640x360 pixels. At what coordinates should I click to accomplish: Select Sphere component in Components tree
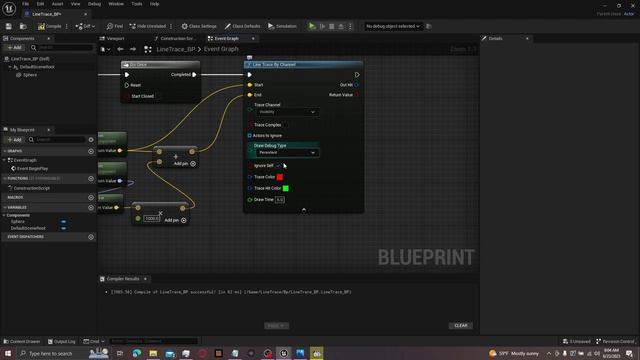click(30, 75)
